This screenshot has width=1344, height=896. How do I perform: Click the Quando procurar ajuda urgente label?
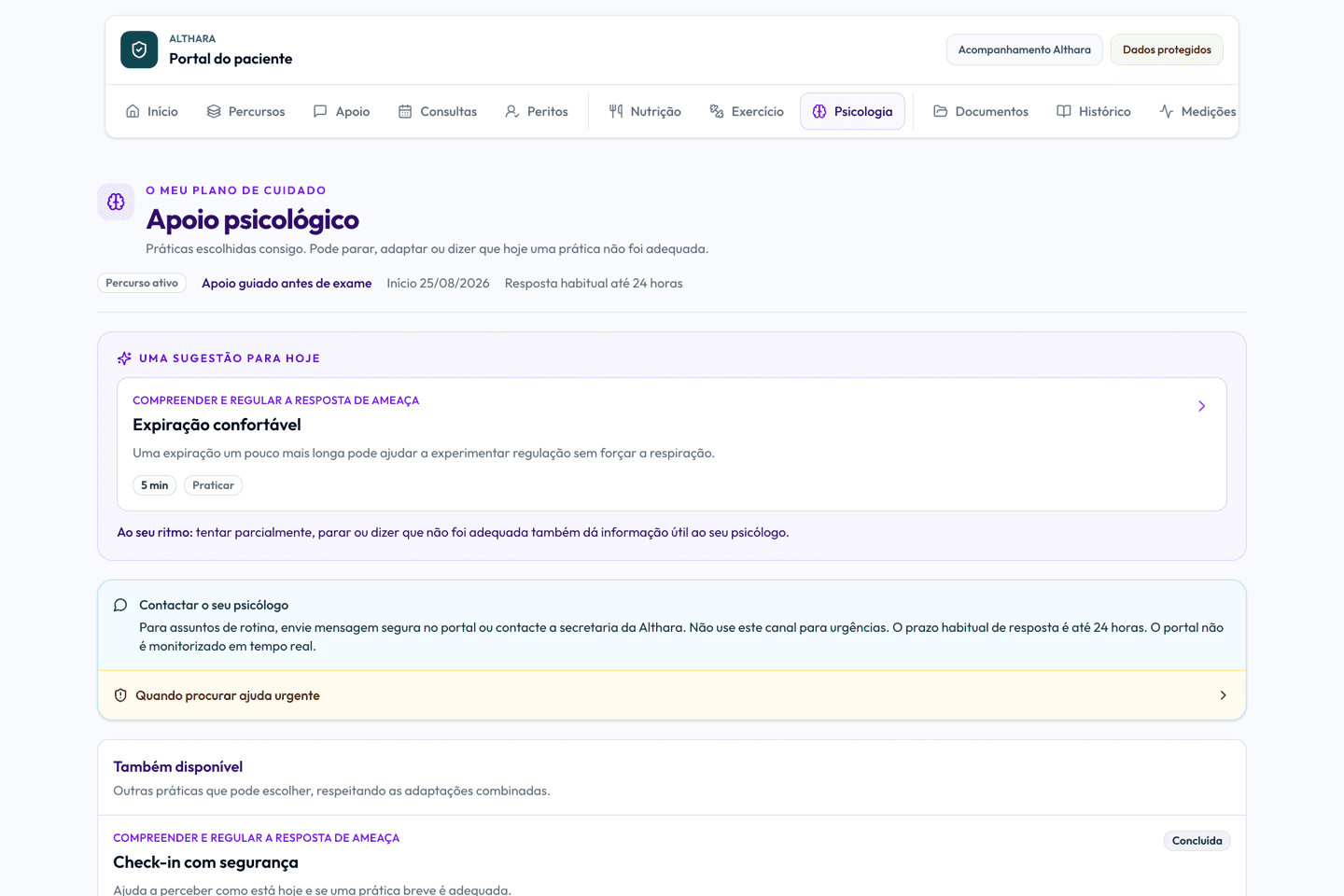[228, 695]
